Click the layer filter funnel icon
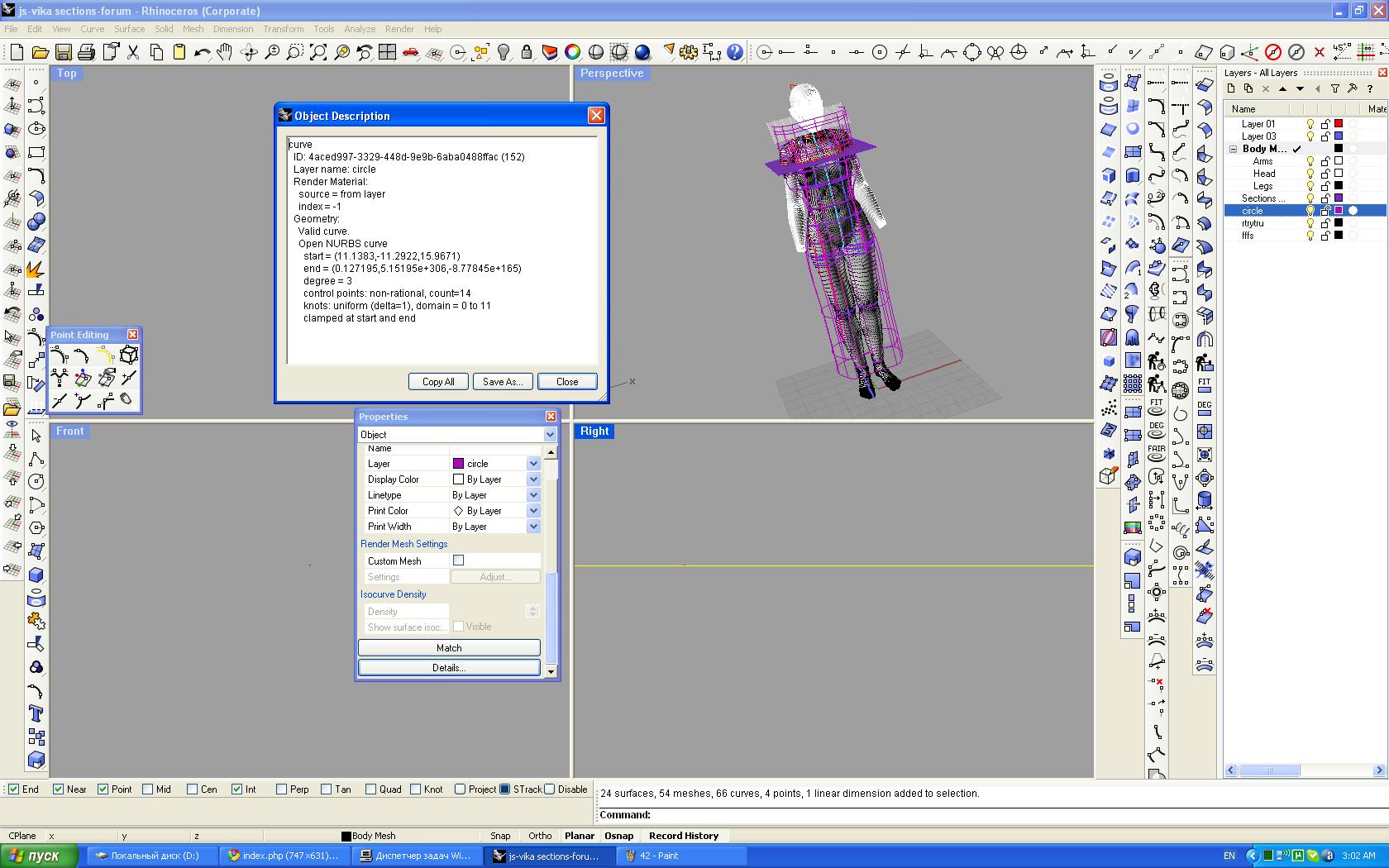The height and width of the screenshot is (868, 1389). tap(1334, 88)
